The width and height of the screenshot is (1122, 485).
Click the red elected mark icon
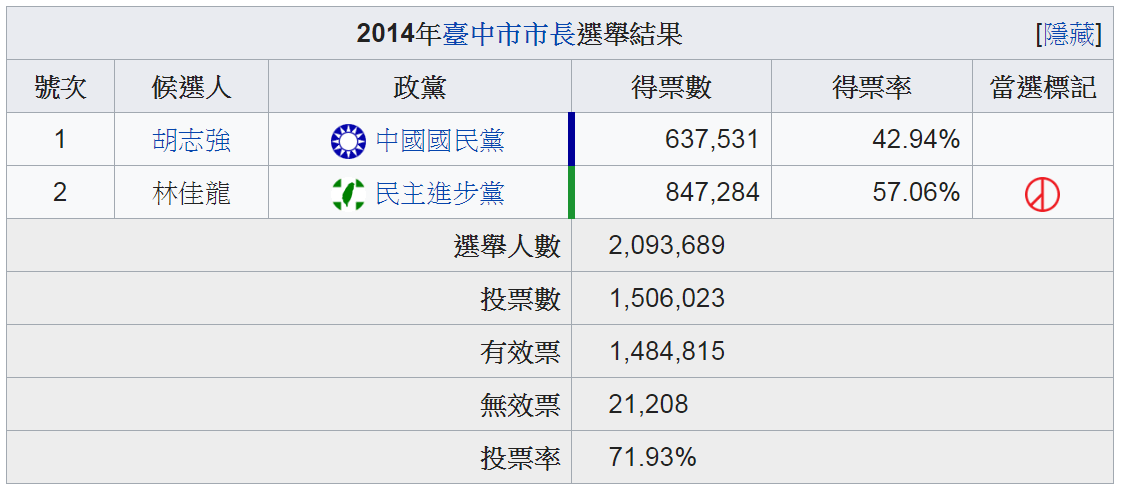1042,194
